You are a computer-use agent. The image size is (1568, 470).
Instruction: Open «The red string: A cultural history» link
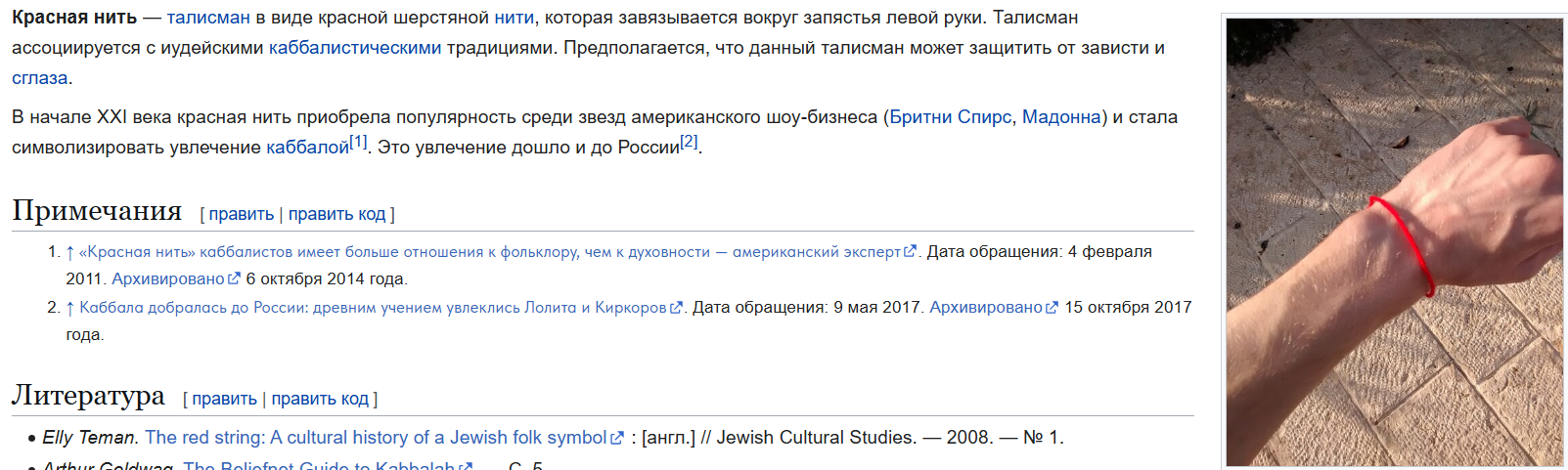pyautogui.click(x=376, y=438)
